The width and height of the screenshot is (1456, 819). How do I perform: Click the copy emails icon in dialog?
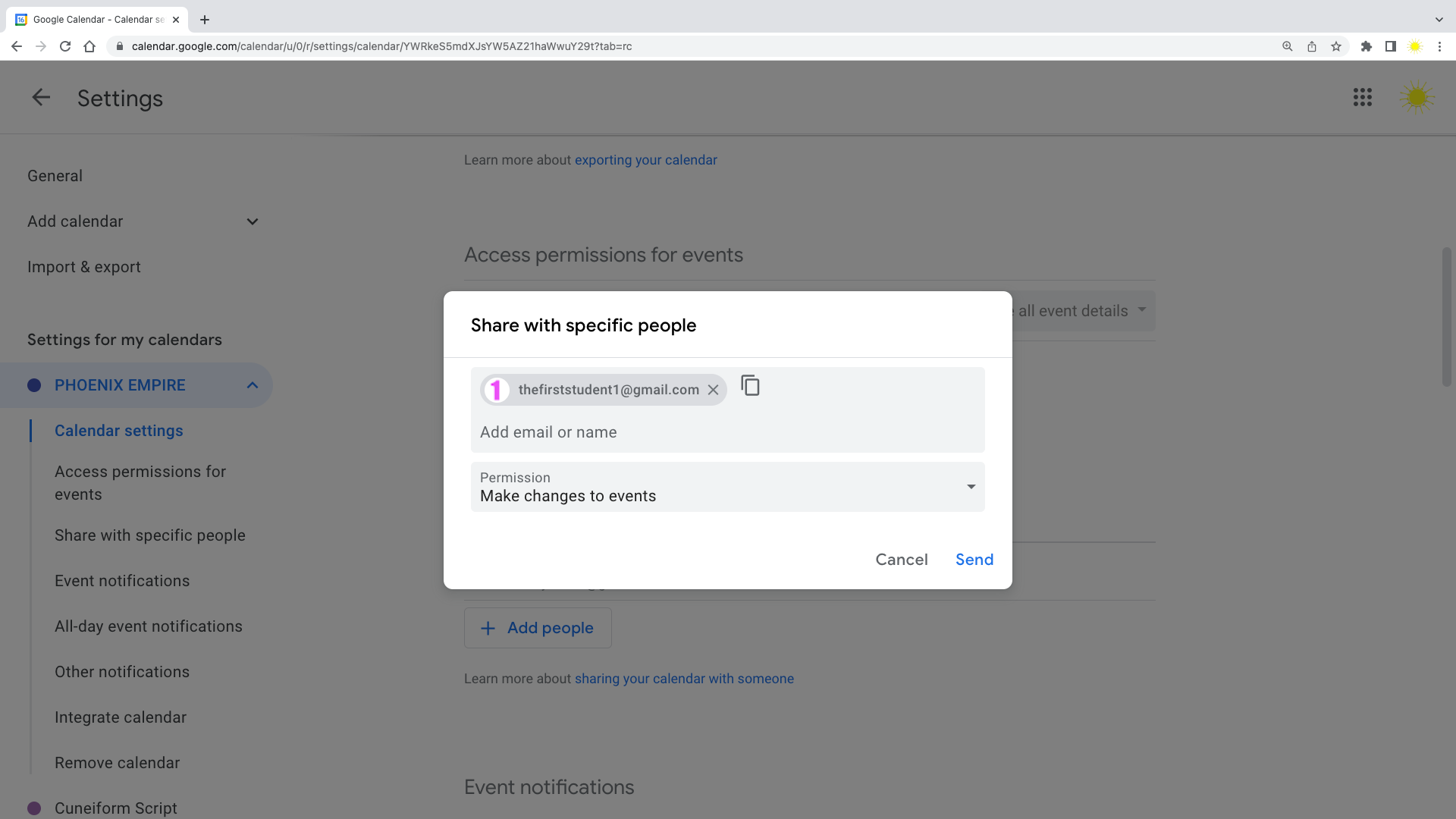point(750,386)
